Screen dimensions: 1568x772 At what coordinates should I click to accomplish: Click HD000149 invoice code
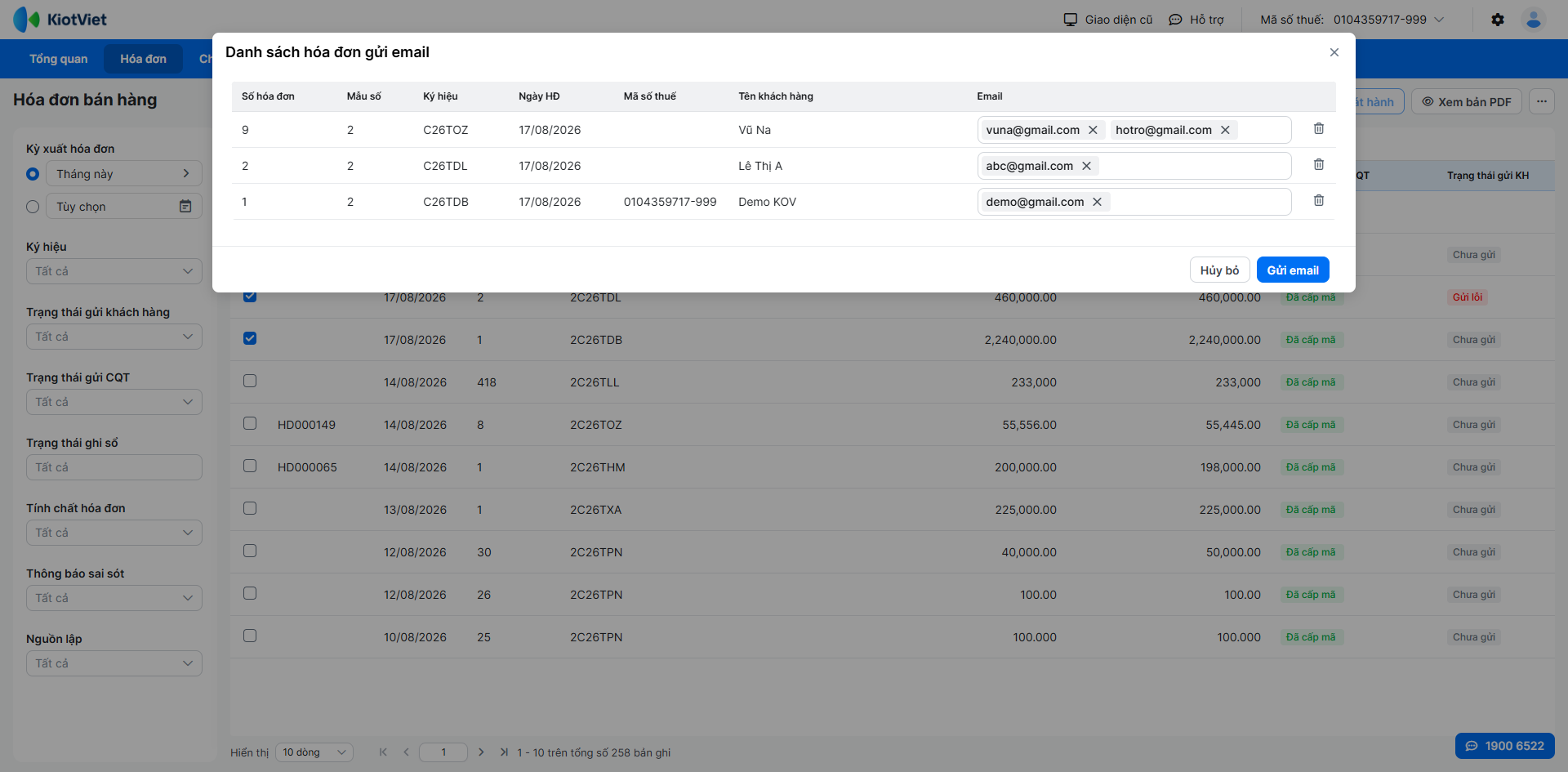[306, 425]
